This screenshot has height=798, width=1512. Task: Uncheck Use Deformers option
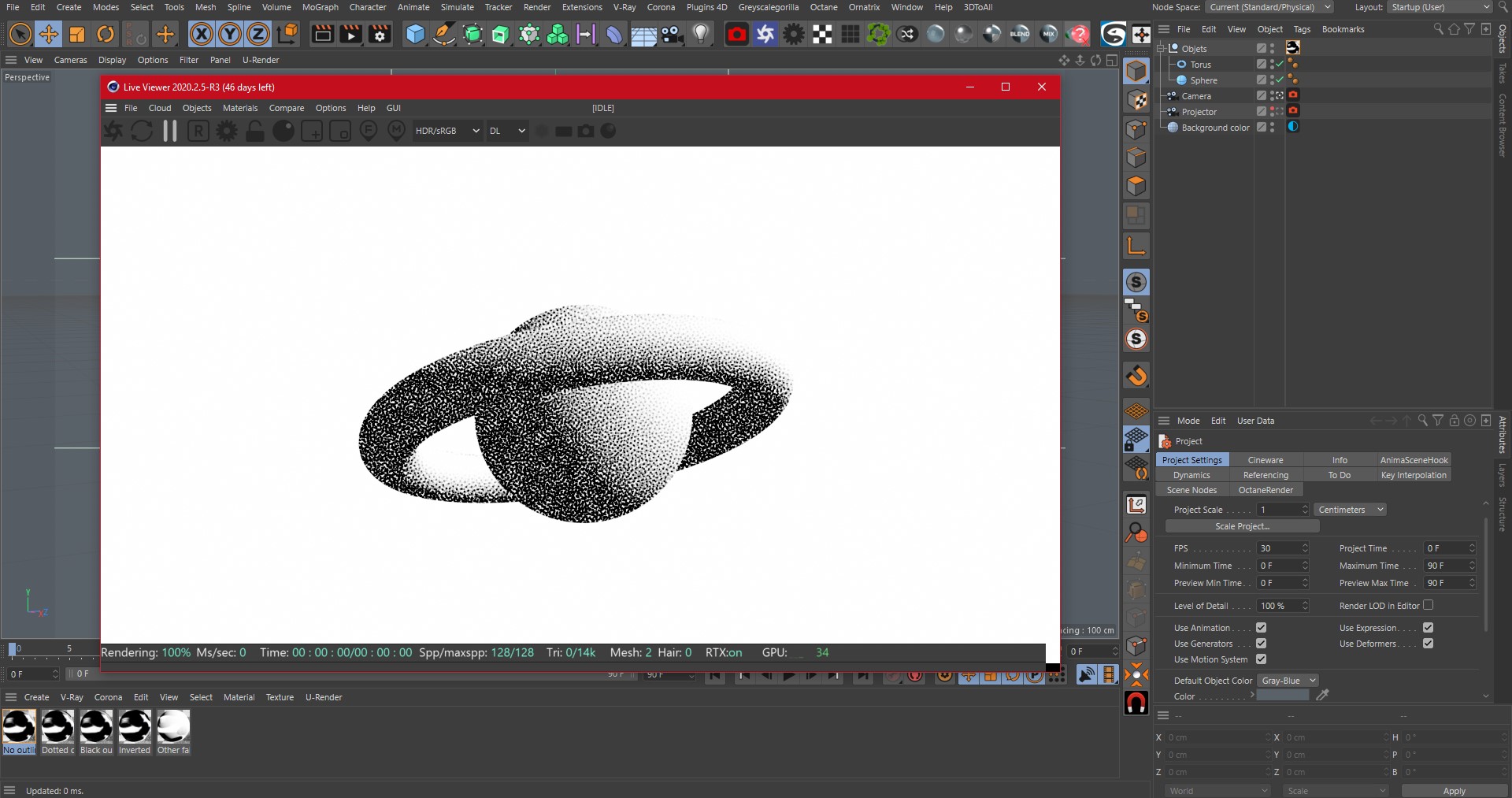1428,644
